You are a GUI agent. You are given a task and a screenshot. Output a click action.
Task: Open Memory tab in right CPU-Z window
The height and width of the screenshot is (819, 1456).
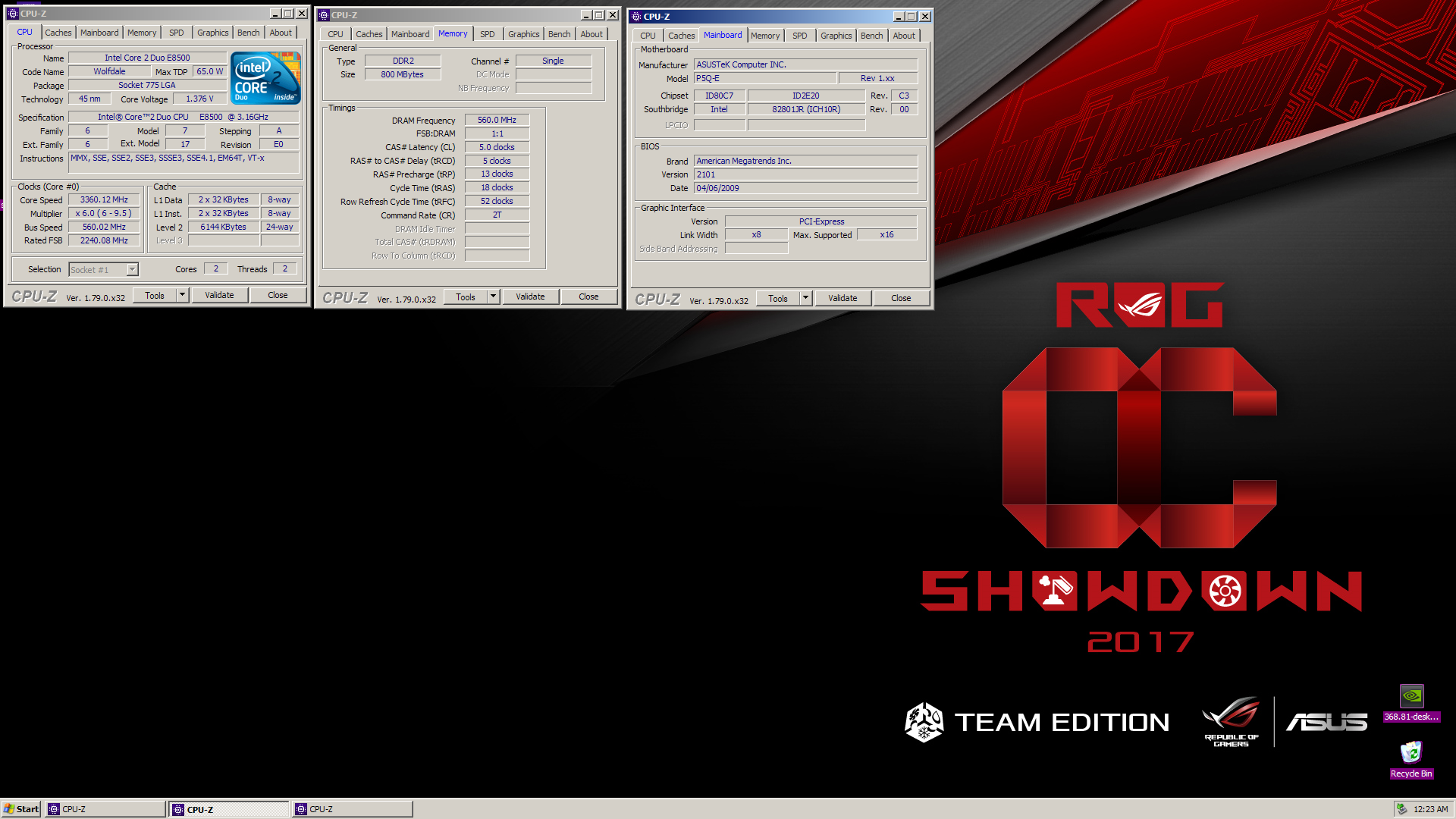coord(765,36)
